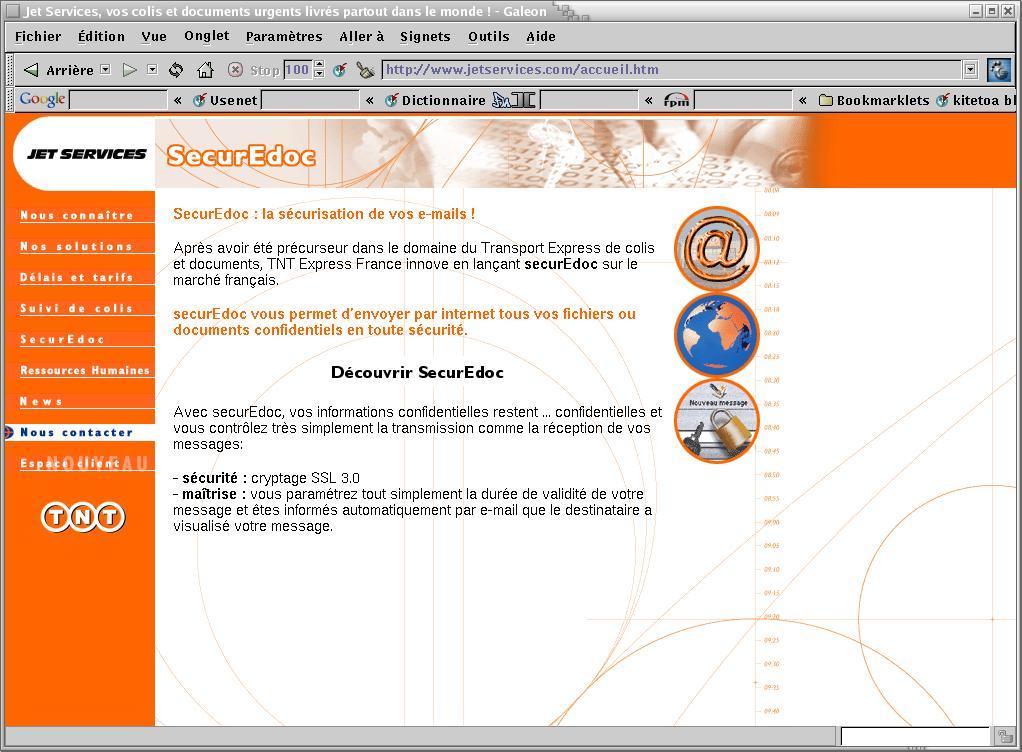
Task: Open the Paramètres menu
Action: point(284,36)
